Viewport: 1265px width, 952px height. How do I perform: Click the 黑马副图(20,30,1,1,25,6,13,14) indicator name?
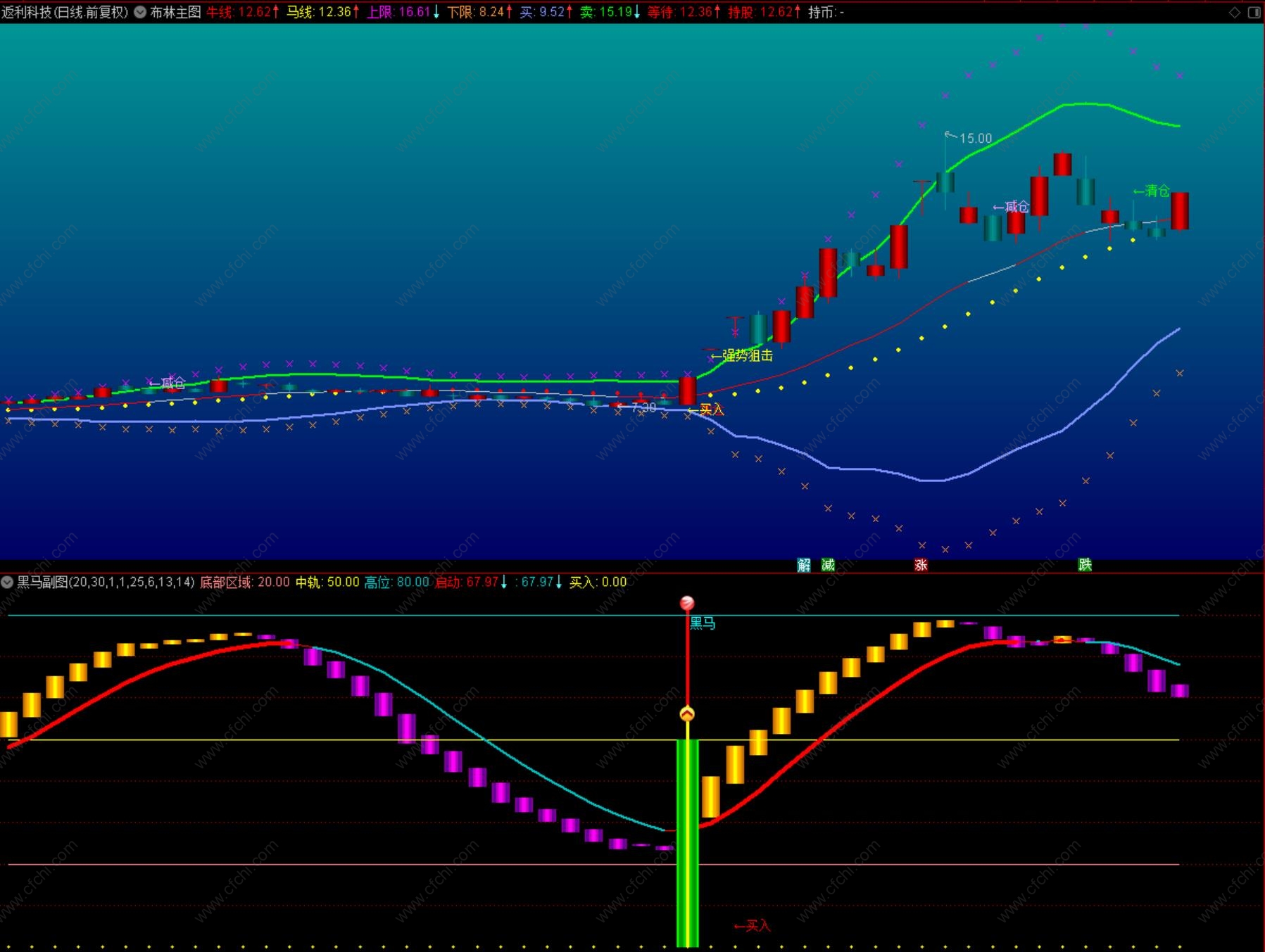[106, 582]
